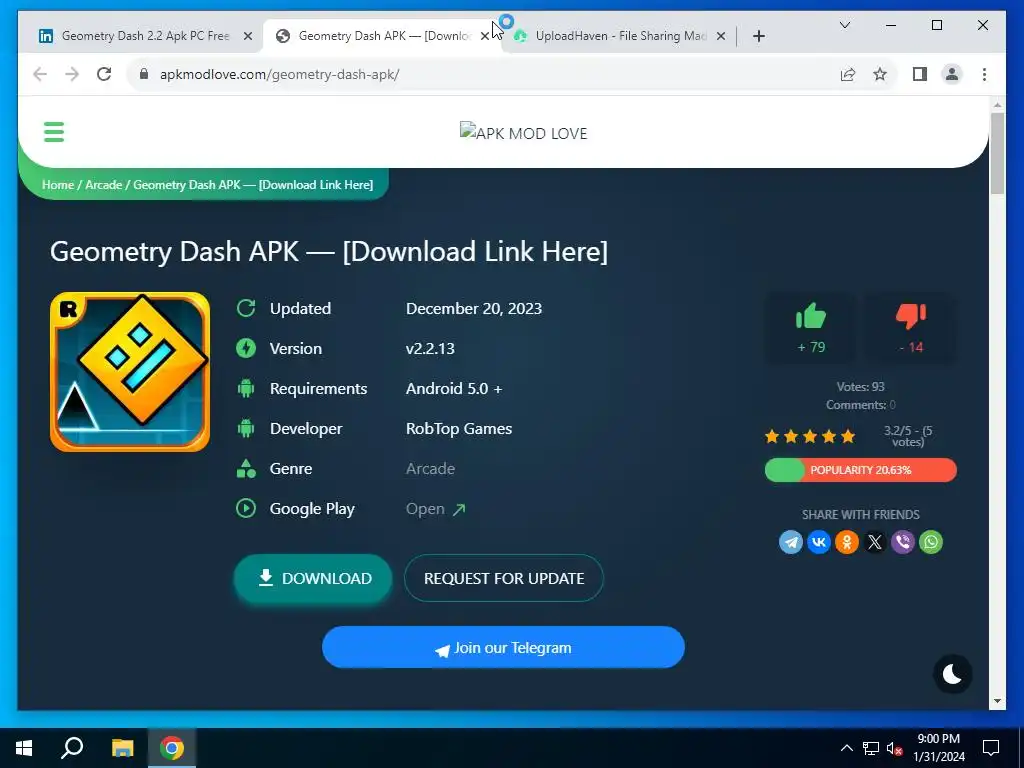This screenshot has height=768, width=1024.
Task: Click the December 20, 2023 date
Action: click(473, 309)
